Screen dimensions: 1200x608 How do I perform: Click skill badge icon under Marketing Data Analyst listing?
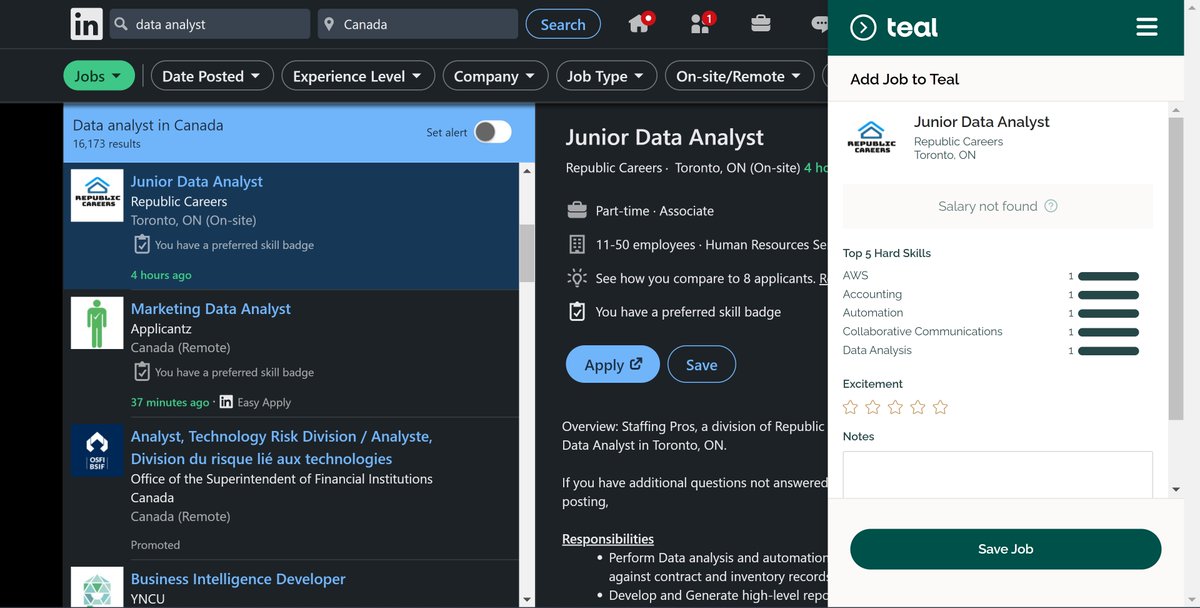click(x=142, y=371)
